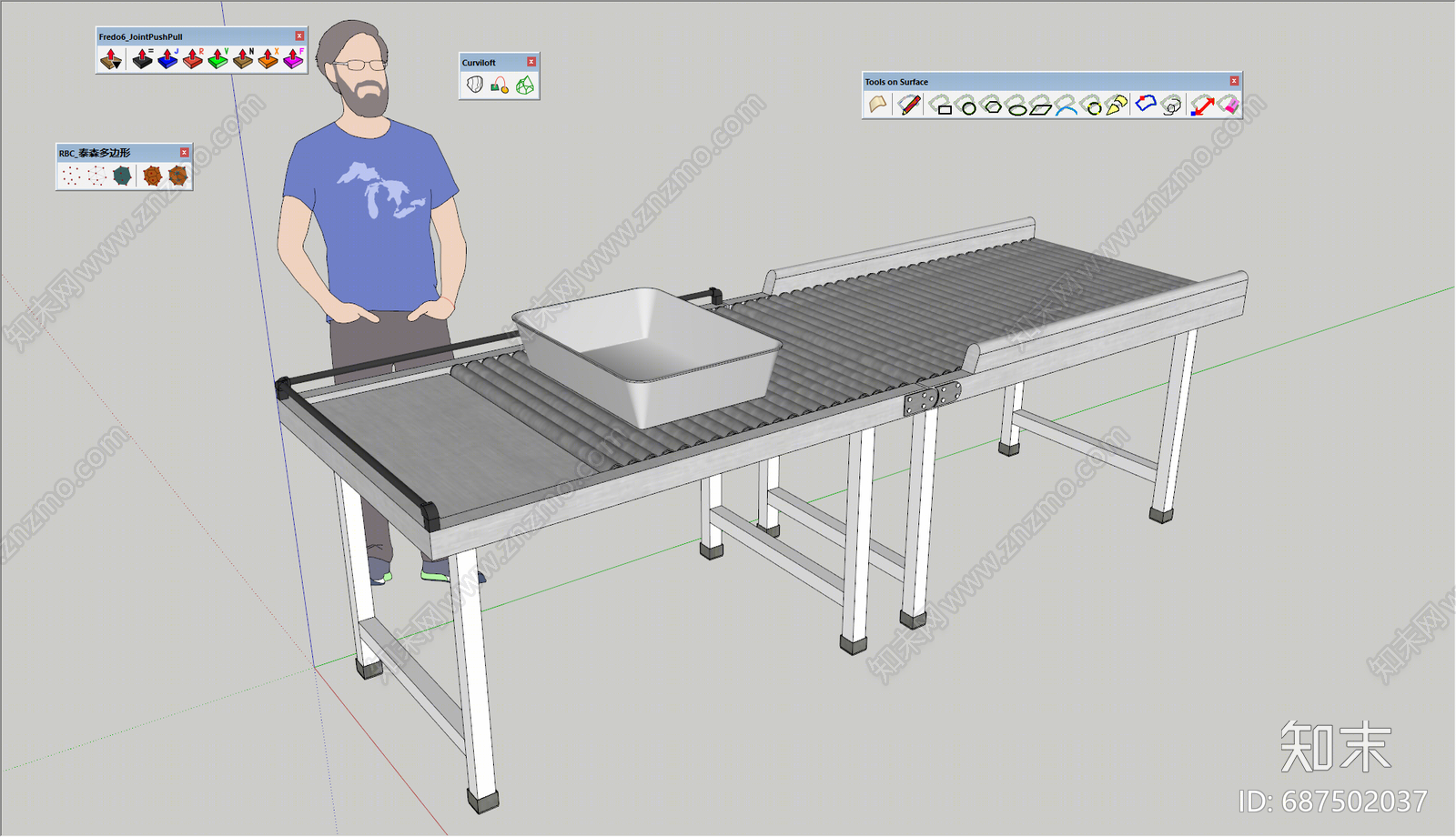This screenshot has width=1456, height=837.
Task: Open the Tools on Surface beige surface icon
Action: point(877,105)
